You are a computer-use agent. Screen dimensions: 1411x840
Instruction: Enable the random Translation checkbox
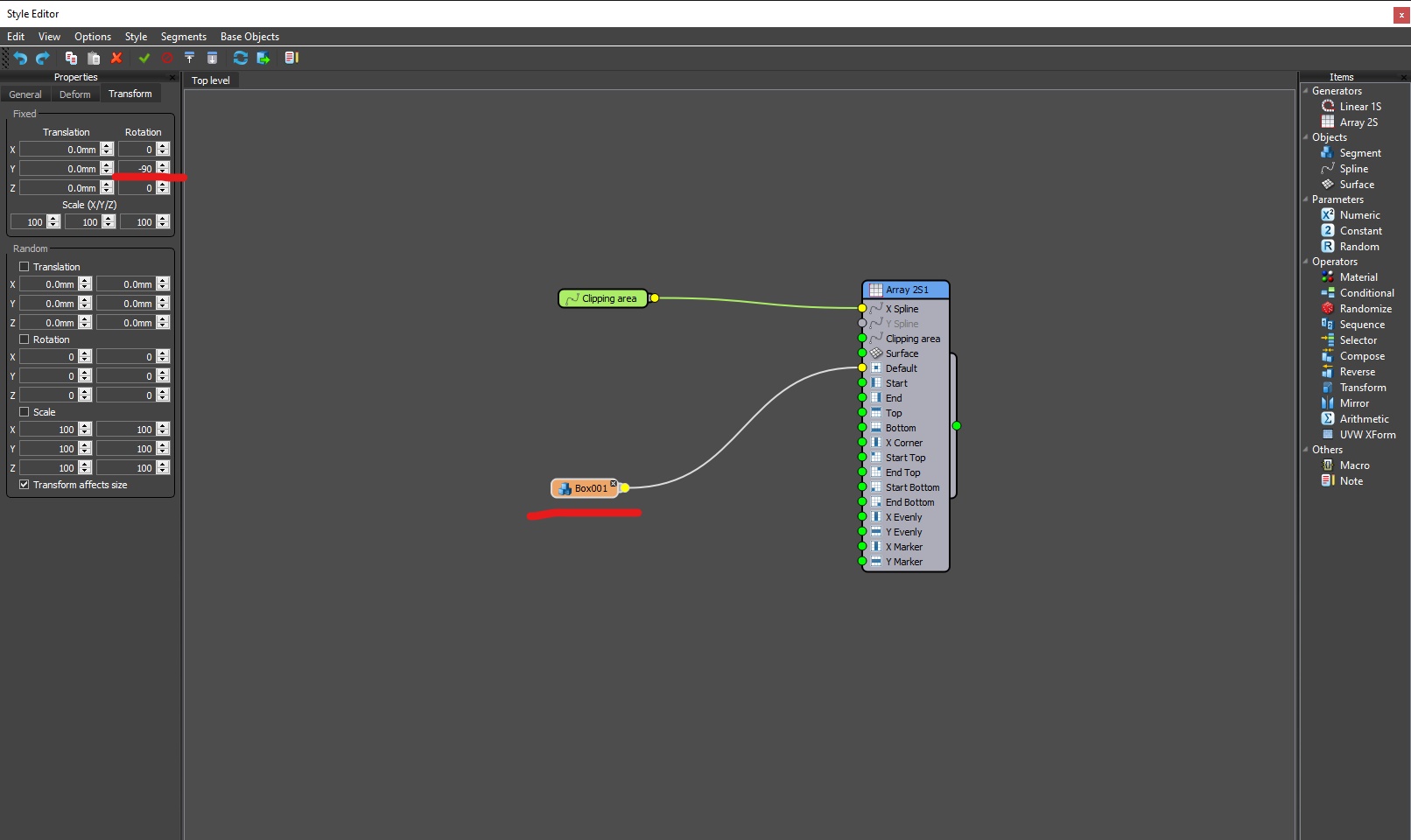[25, 267]
